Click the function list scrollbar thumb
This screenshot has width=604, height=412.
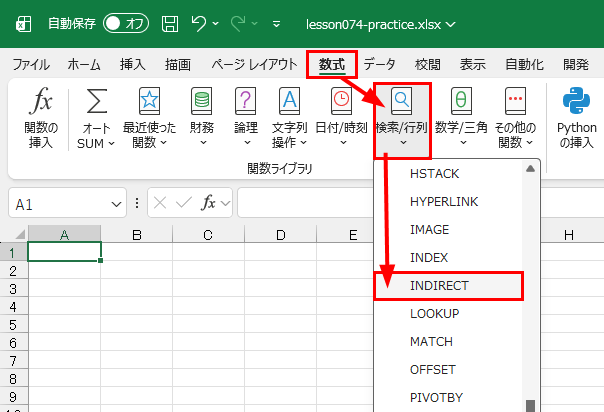point(530,406)
